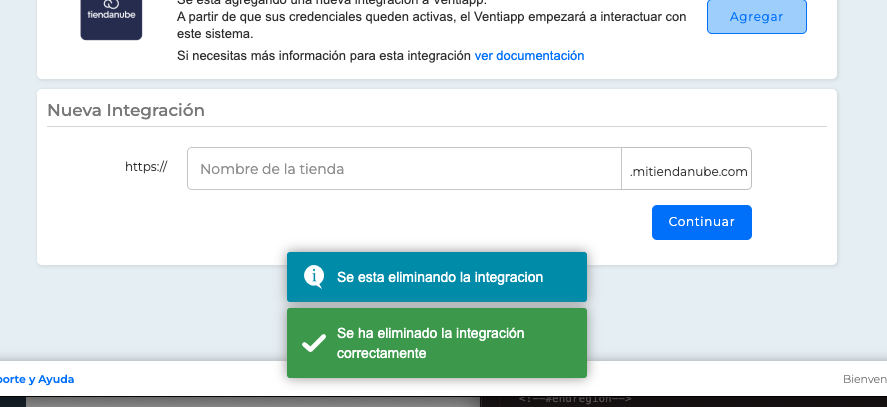Click the Nueva Integración heading
Screen dimensions: 887x407
pos(126,110)
